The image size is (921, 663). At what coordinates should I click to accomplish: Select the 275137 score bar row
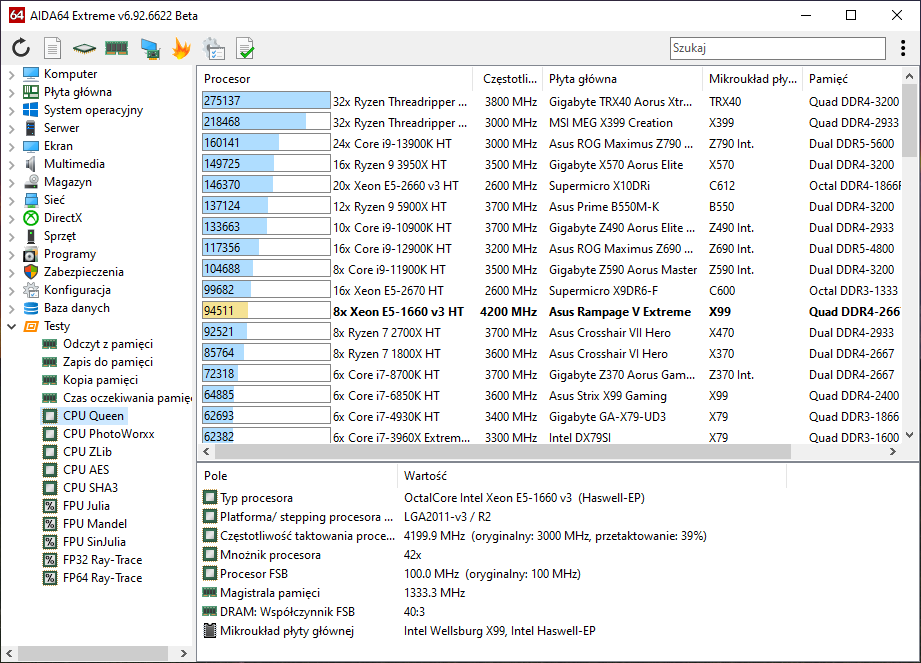(266, 101)
